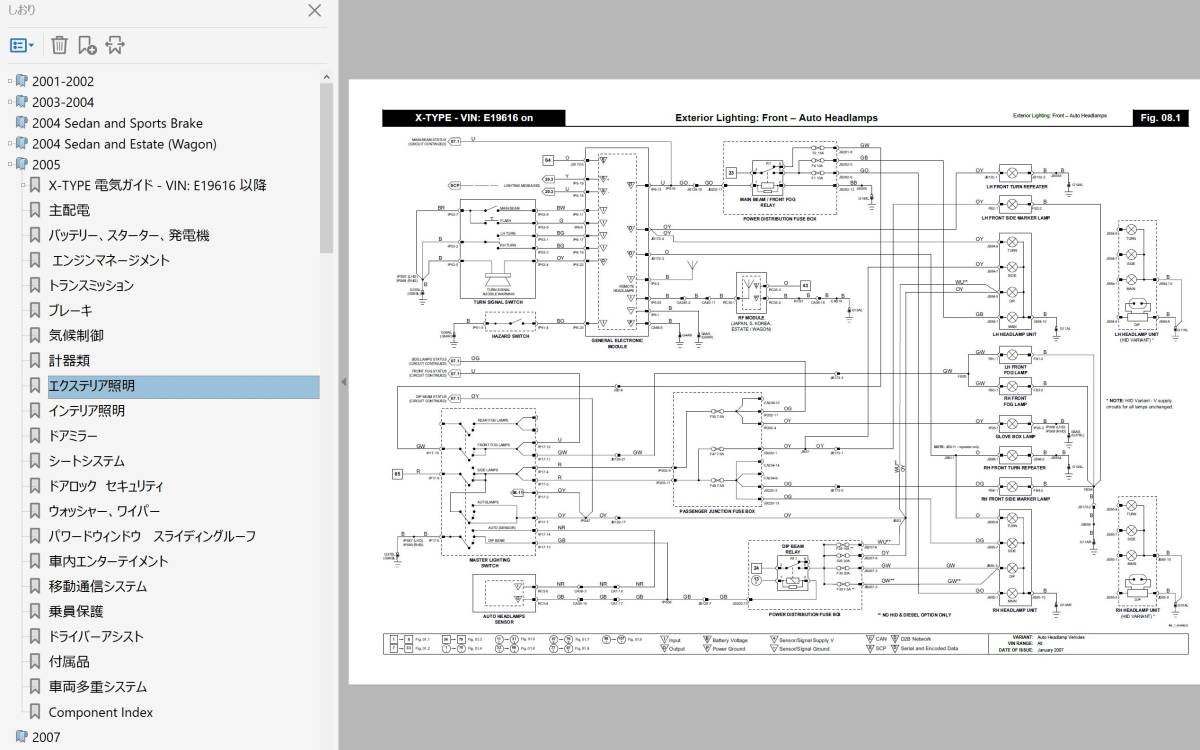Click the add new bookmark icon
The image size is (1200, 750).
[x=87, y=45]
